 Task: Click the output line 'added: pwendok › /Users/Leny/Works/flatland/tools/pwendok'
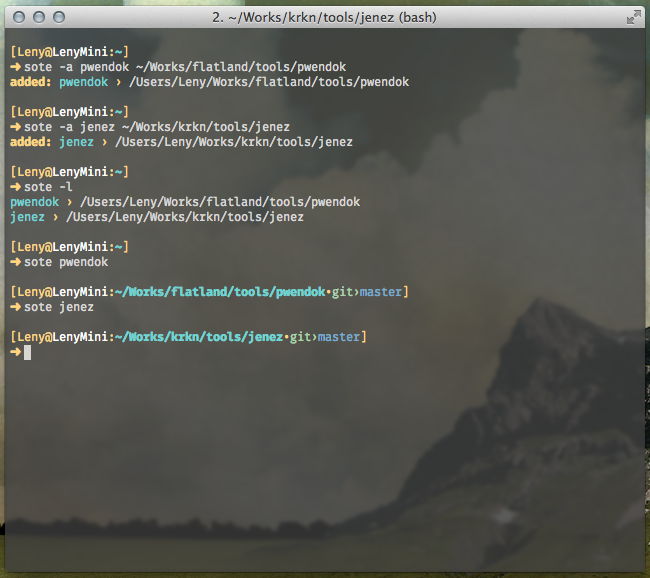[x=209, y=82]
